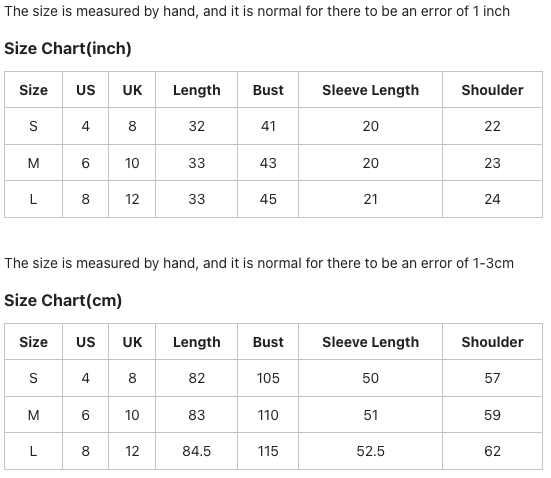Click shoulder value 62 in cm chart
This screenshot has height=478, width=551.
(492, 451)
